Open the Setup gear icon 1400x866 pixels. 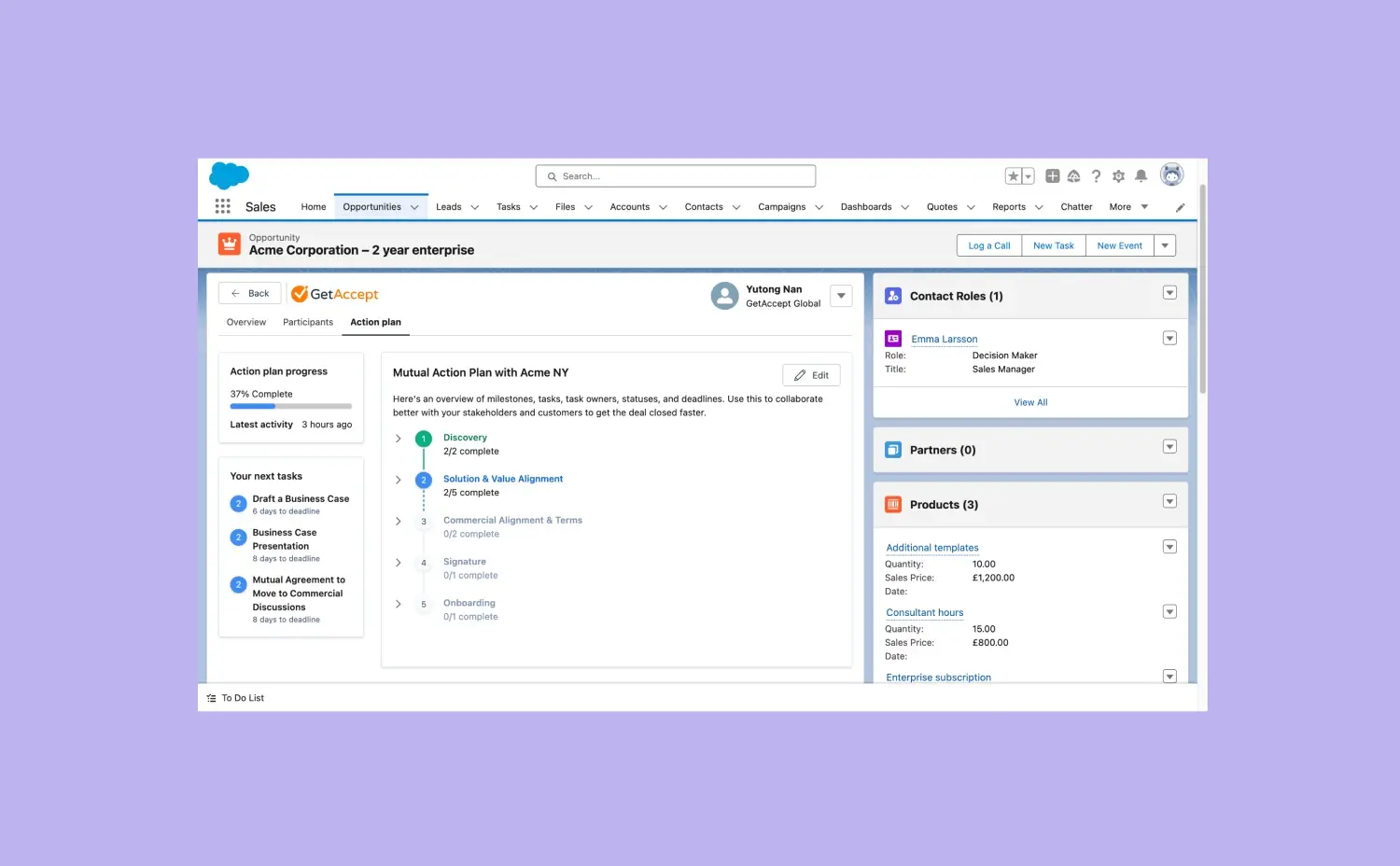[1118, 175]
